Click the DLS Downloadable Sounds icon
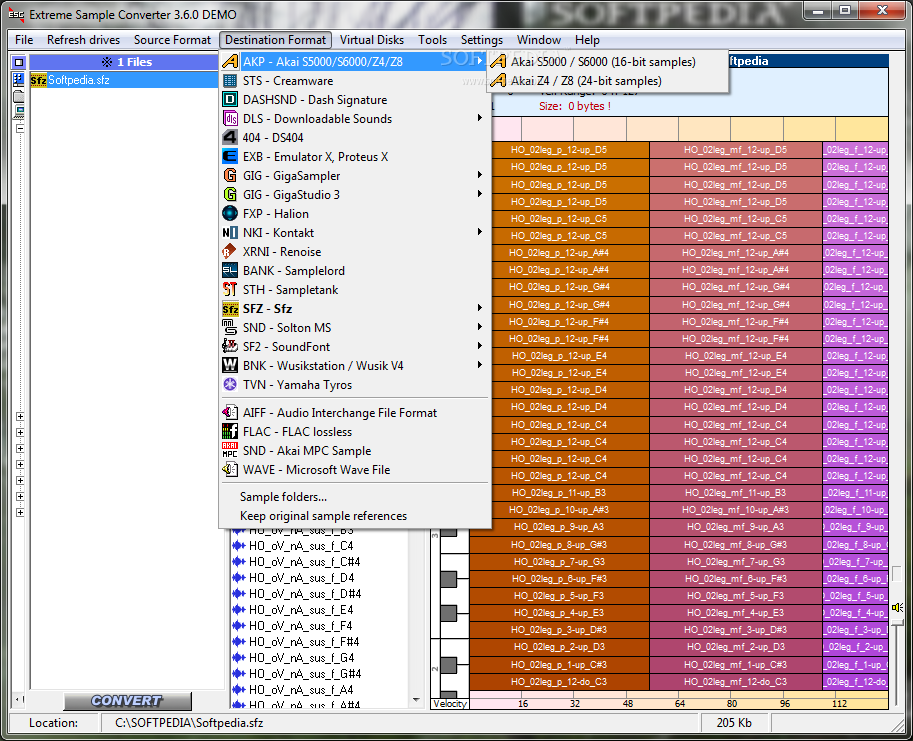This screenshot has width=913, height=741. (x=231, y=119)
